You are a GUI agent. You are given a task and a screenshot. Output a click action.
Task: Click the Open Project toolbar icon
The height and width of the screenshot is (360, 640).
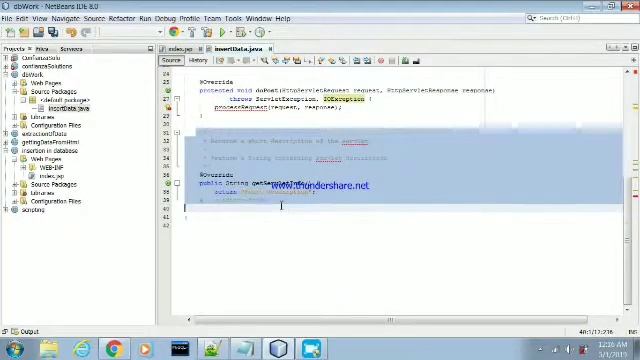38,32
